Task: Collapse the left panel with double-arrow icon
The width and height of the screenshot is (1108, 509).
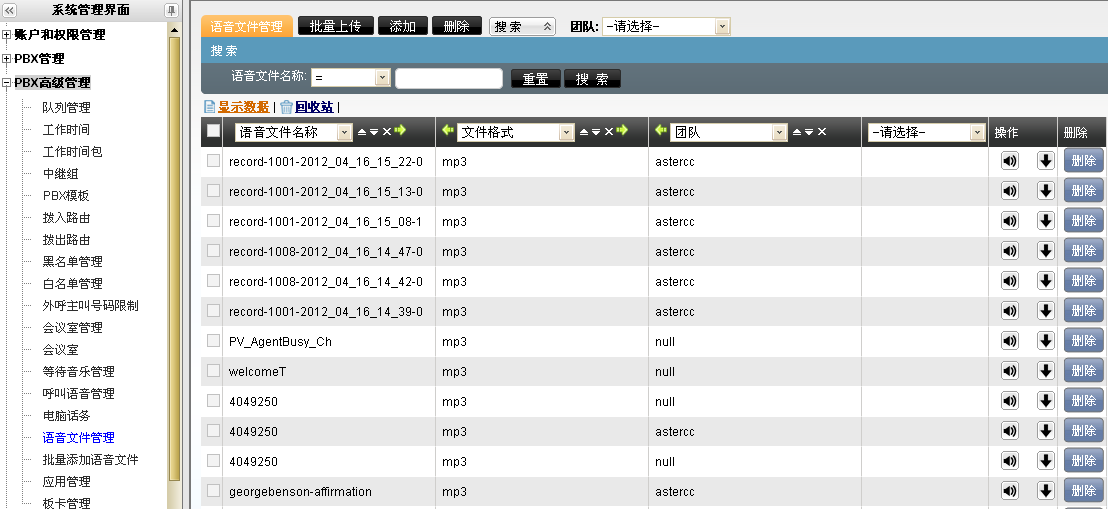Action: 10,10
